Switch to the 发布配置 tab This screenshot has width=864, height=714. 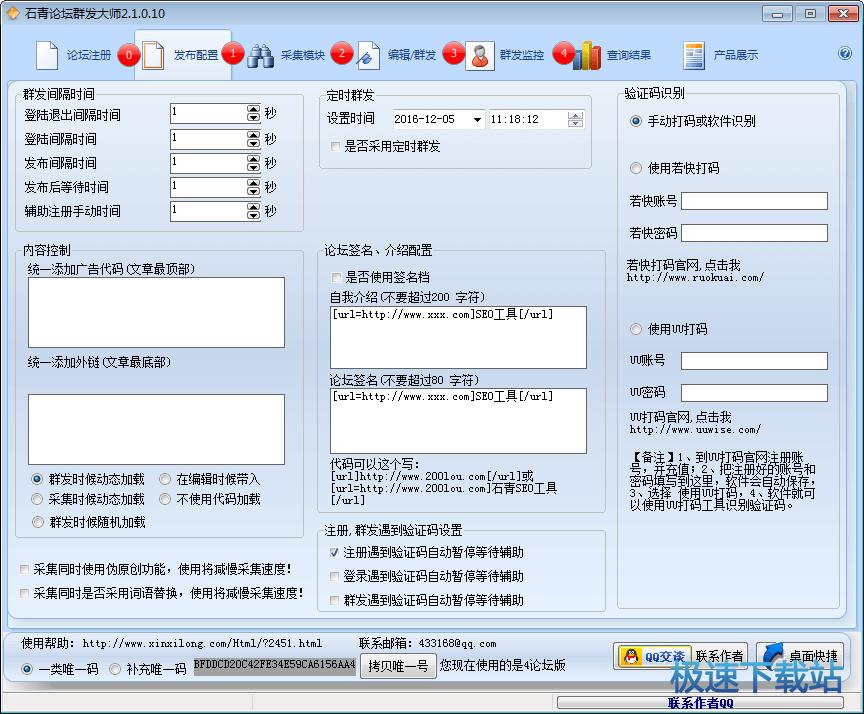coord(180,55)
